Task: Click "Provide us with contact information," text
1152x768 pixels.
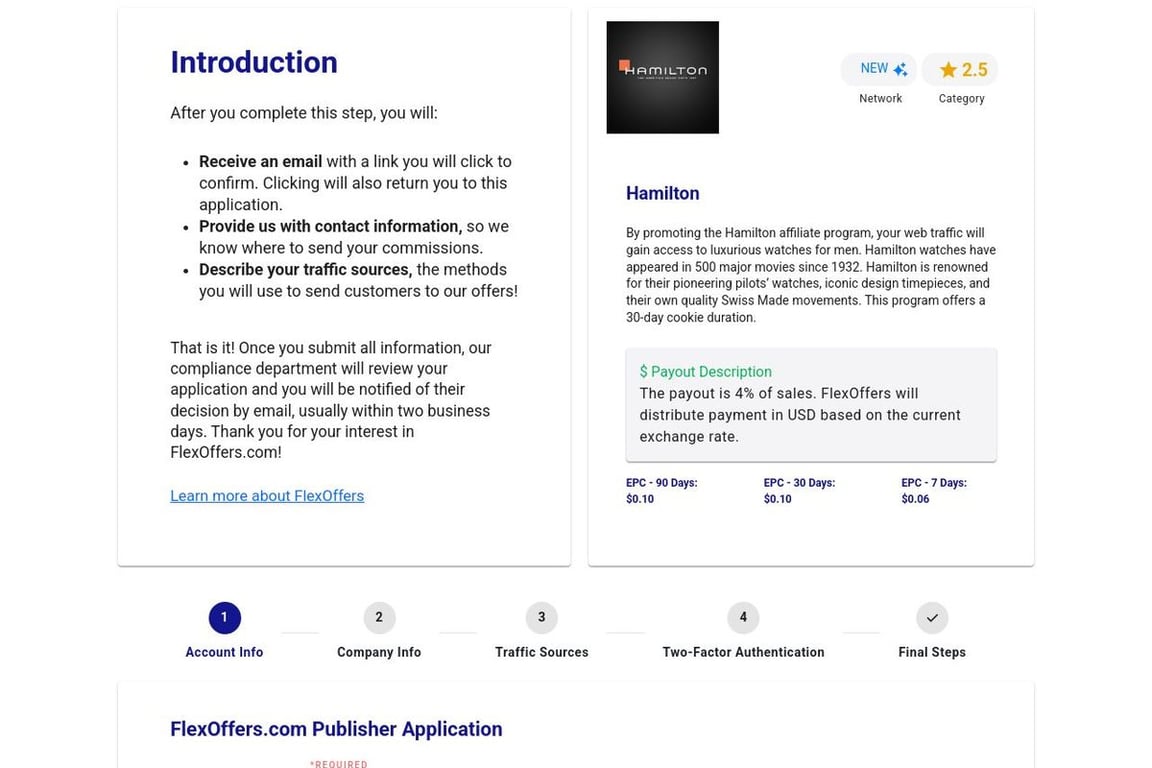Action: click(x=331, y=226)
